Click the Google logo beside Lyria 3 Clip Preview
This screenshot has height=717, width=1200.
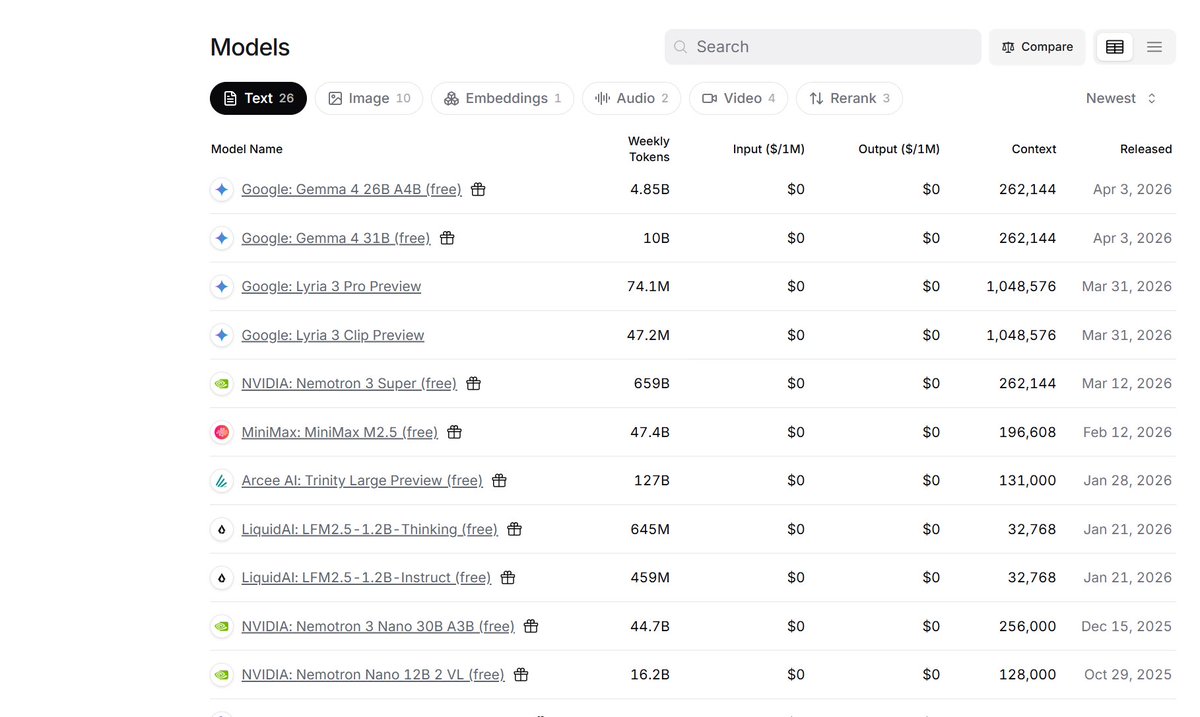tap(222, 335)
